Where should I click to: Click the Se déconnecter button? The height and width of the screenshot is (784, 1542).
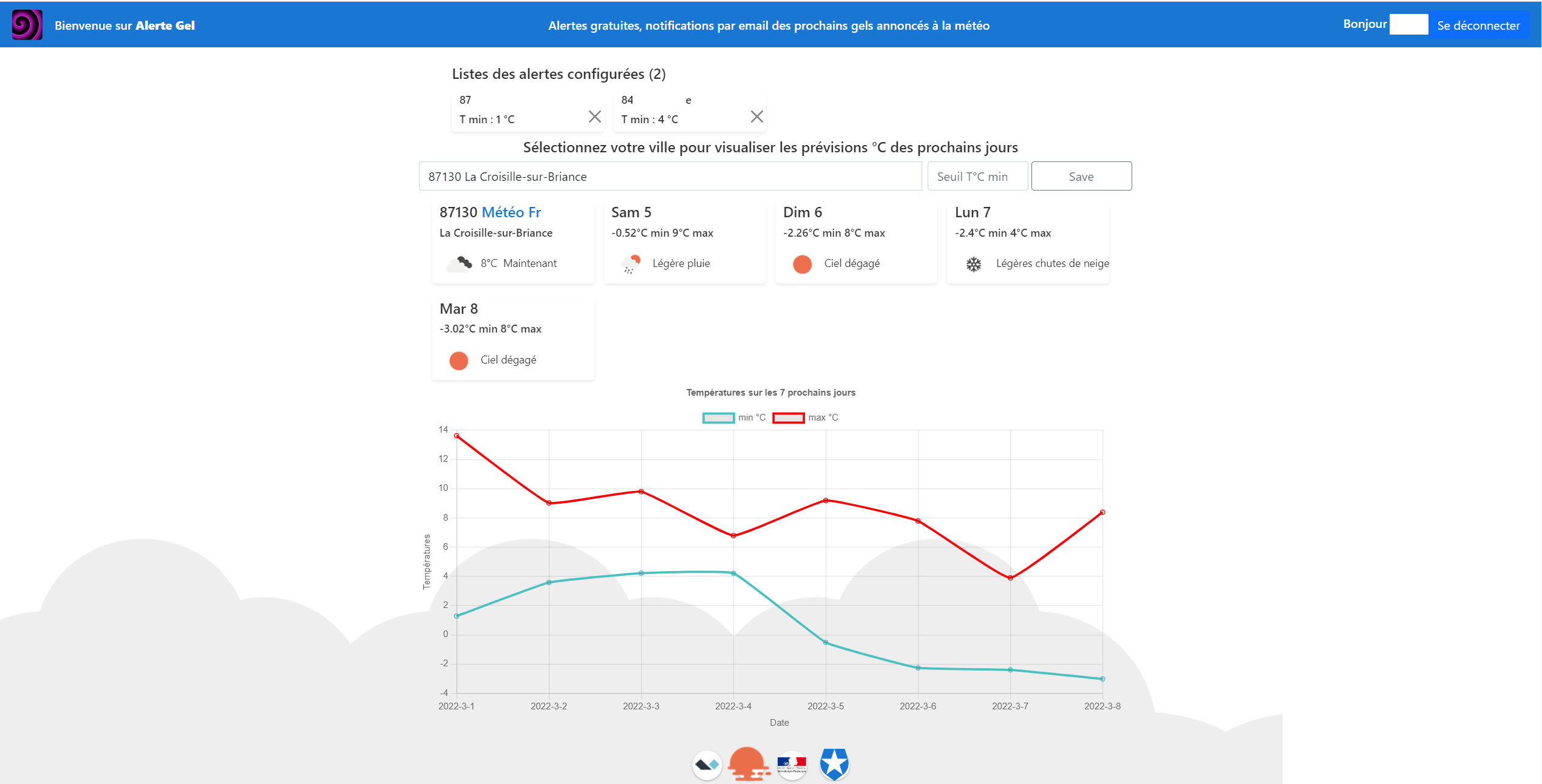tap(1478, 25)
